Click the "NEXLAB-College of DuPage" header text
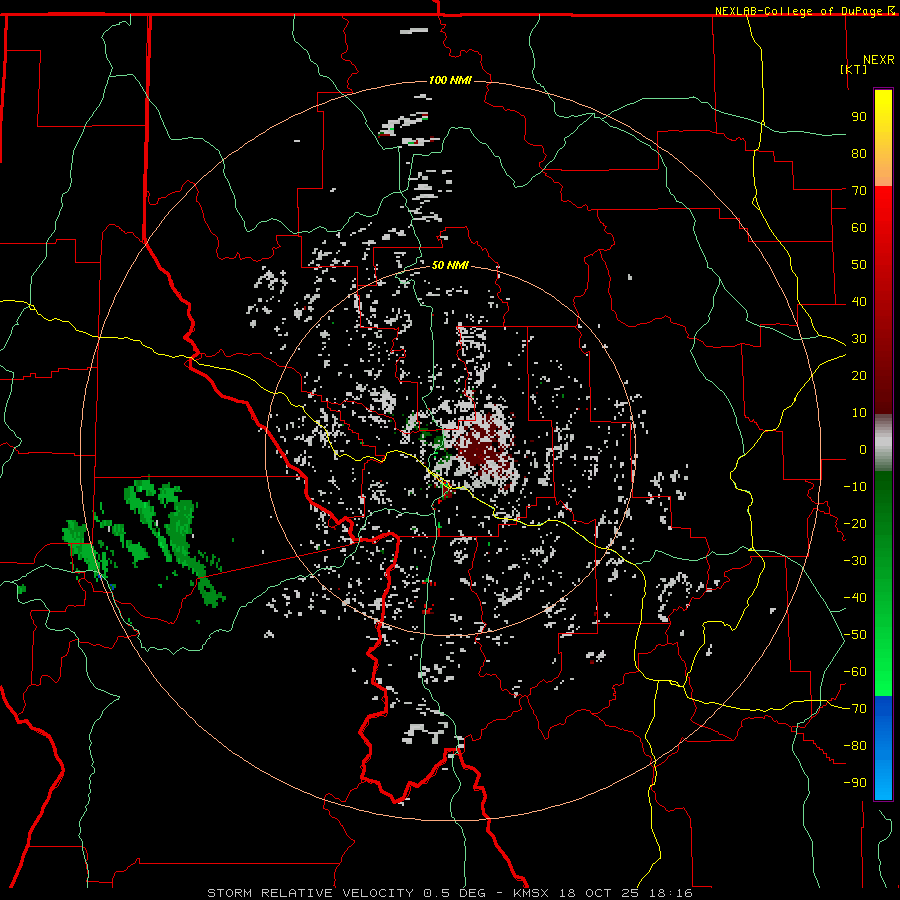 tap(800, 11)
